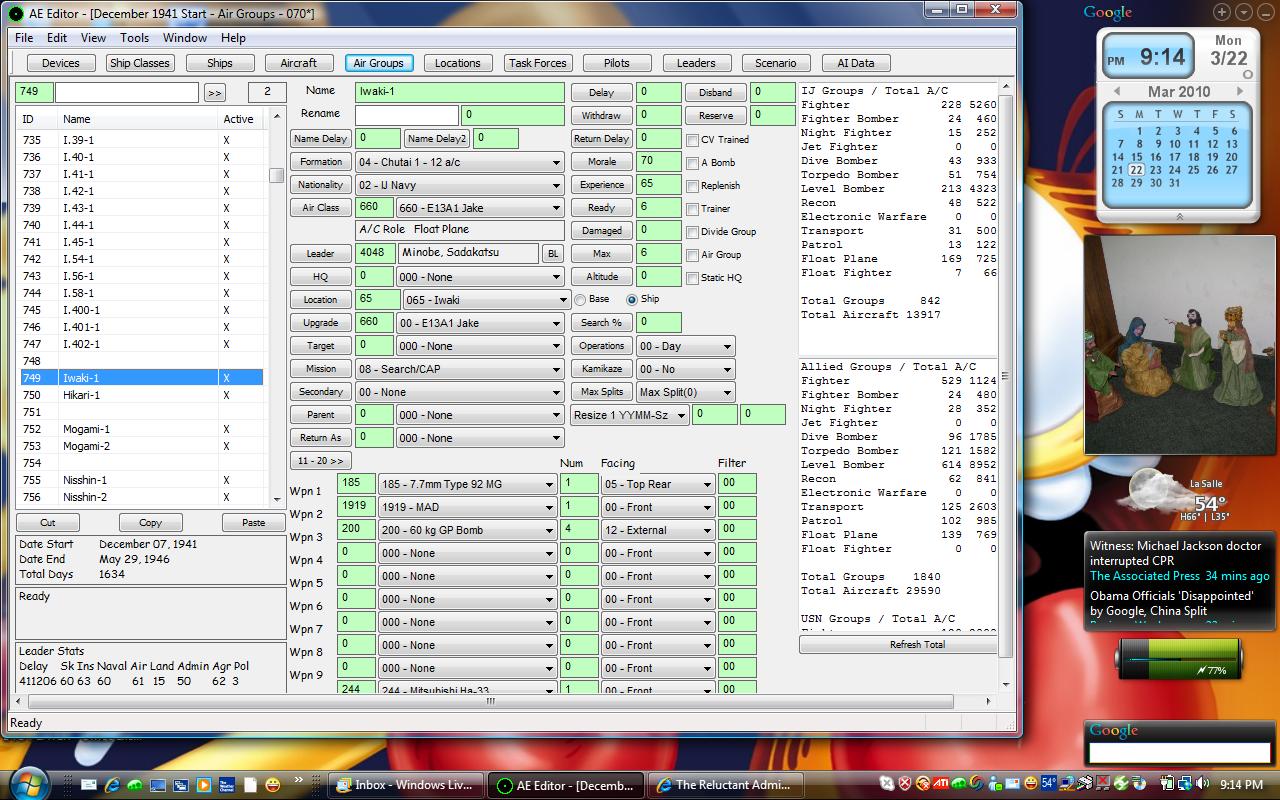Open the 54° weather tray icon
This screenshot has height=800, width=1280.
click(x=1049, y=783)
